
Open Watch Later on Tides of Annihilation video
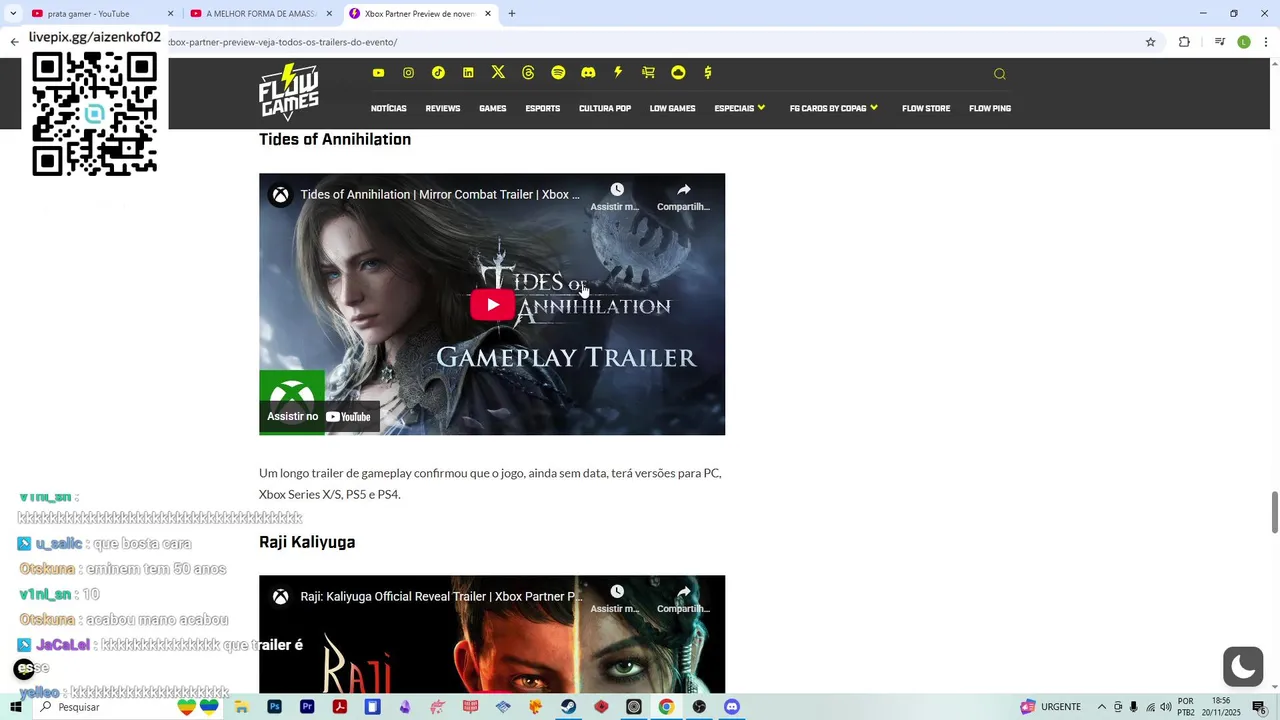[615, 197]
